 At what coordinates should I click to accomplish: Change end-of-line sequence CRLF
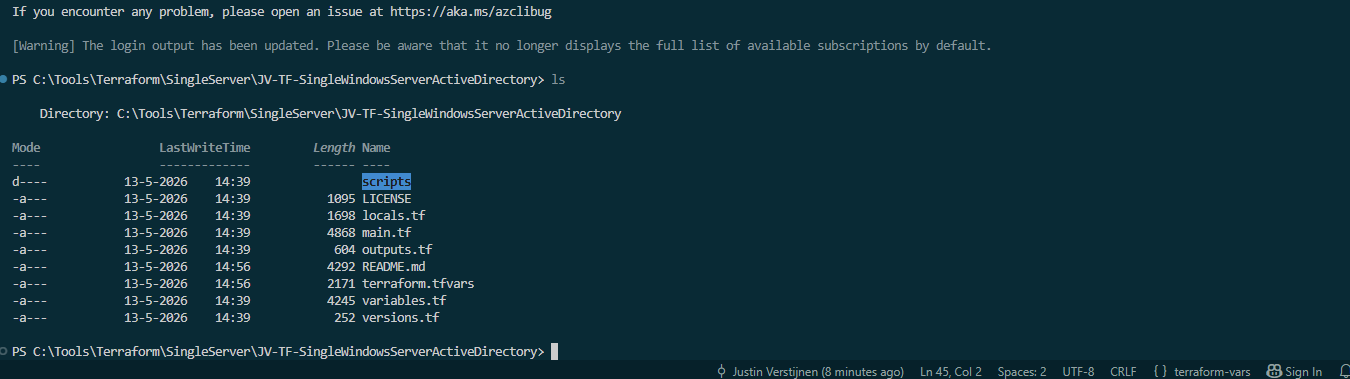point(1123,371)
